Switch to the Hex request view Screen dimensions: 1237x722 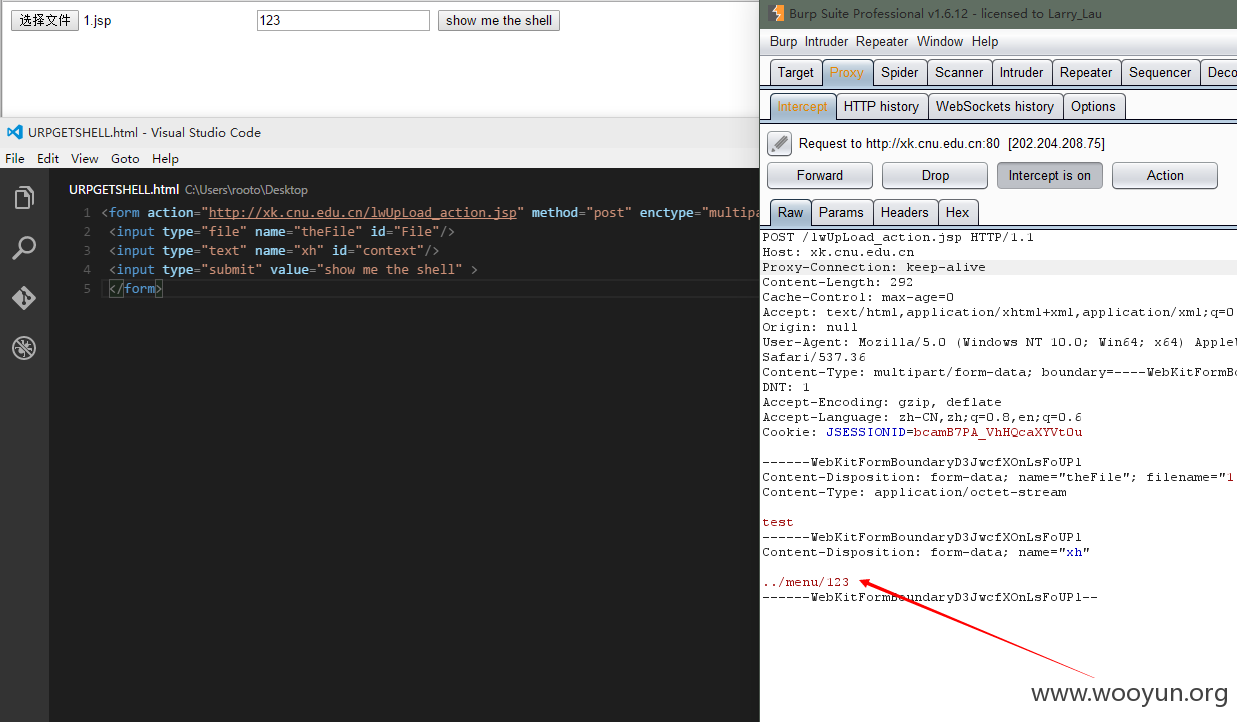click(957, 212)
